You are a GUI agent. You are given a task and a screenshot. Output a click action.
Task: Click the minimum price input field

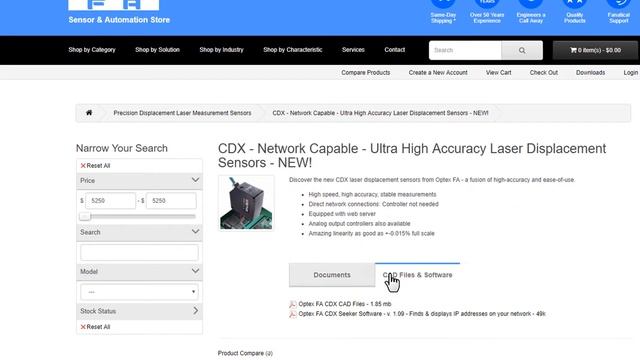110,201
